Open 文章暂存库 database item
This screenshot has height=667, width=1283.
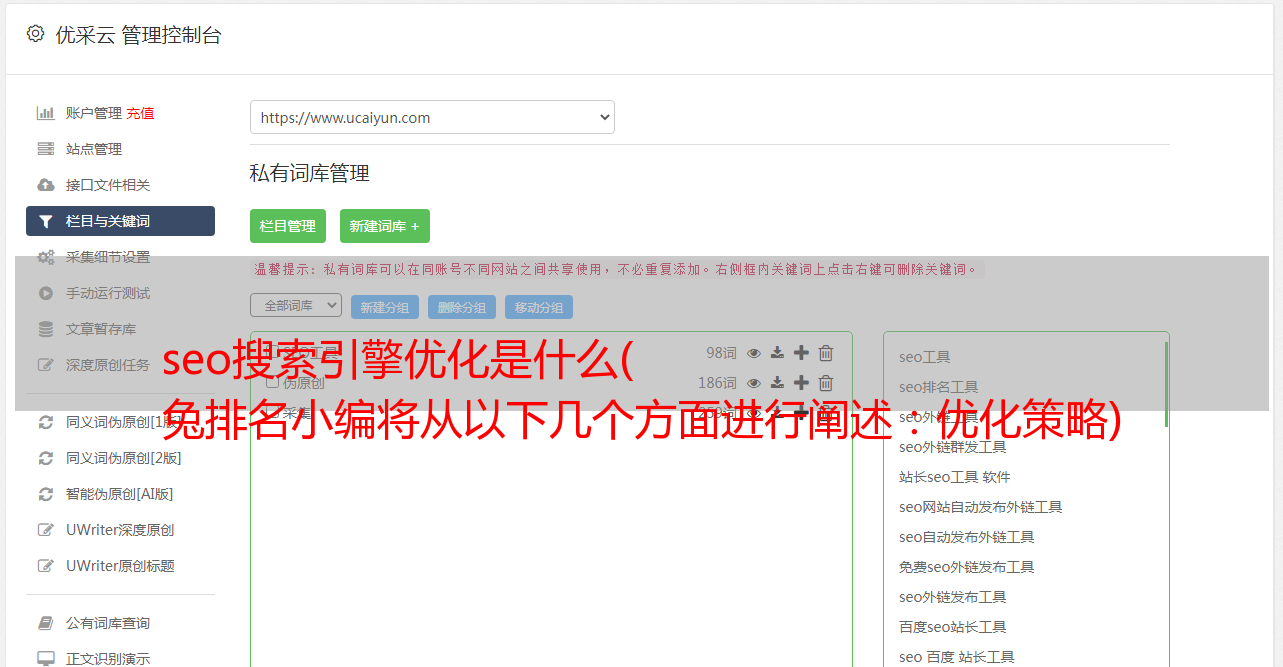pyautogui.click(x=101, y=329)
